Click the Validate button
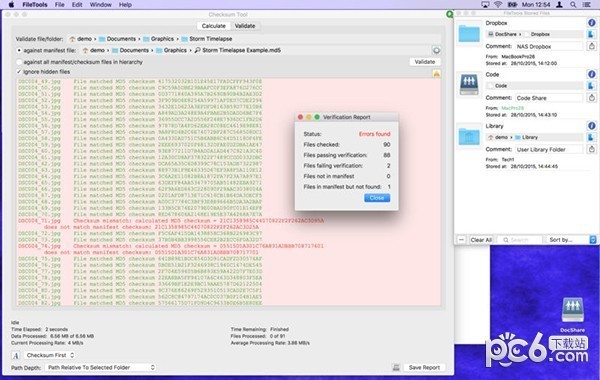Screen dimensions: 600x380 click(x=425, y=62)
